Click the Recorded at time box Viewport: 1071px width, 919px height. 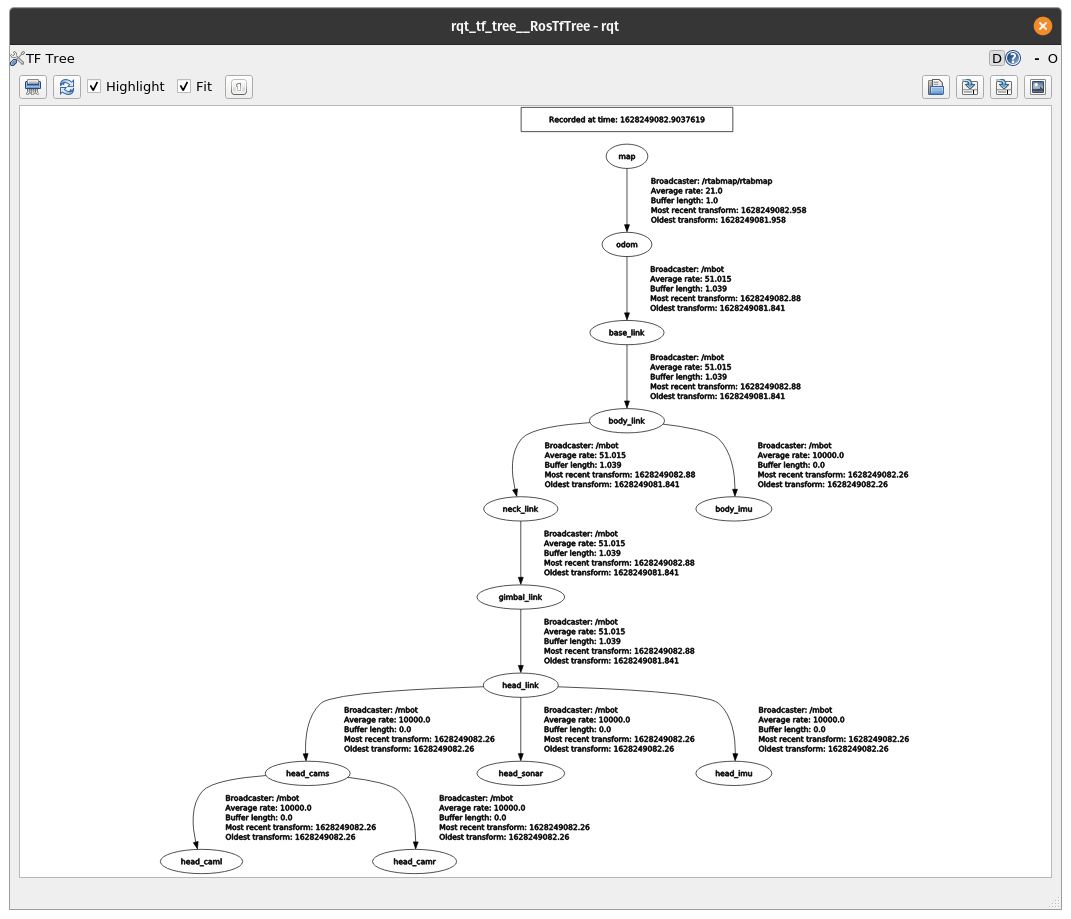627,119
